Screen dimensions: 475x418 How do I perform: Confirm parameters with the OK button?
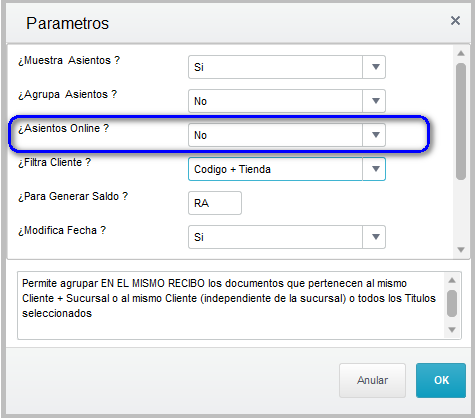441,380
